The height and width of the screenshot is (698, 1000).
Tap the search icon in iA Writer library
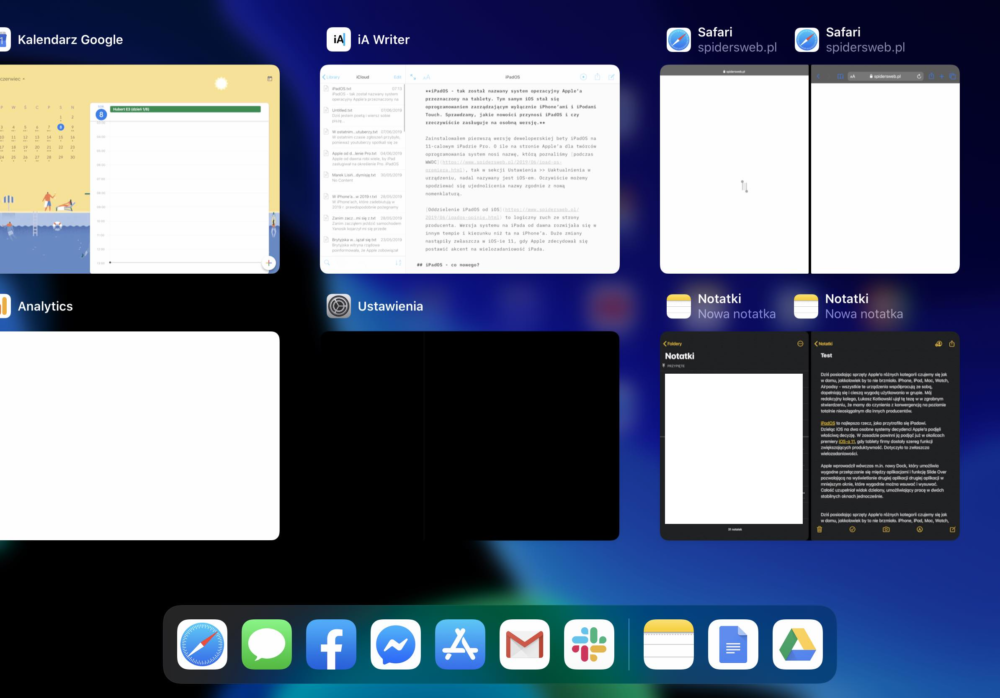(x=327, y=263)
